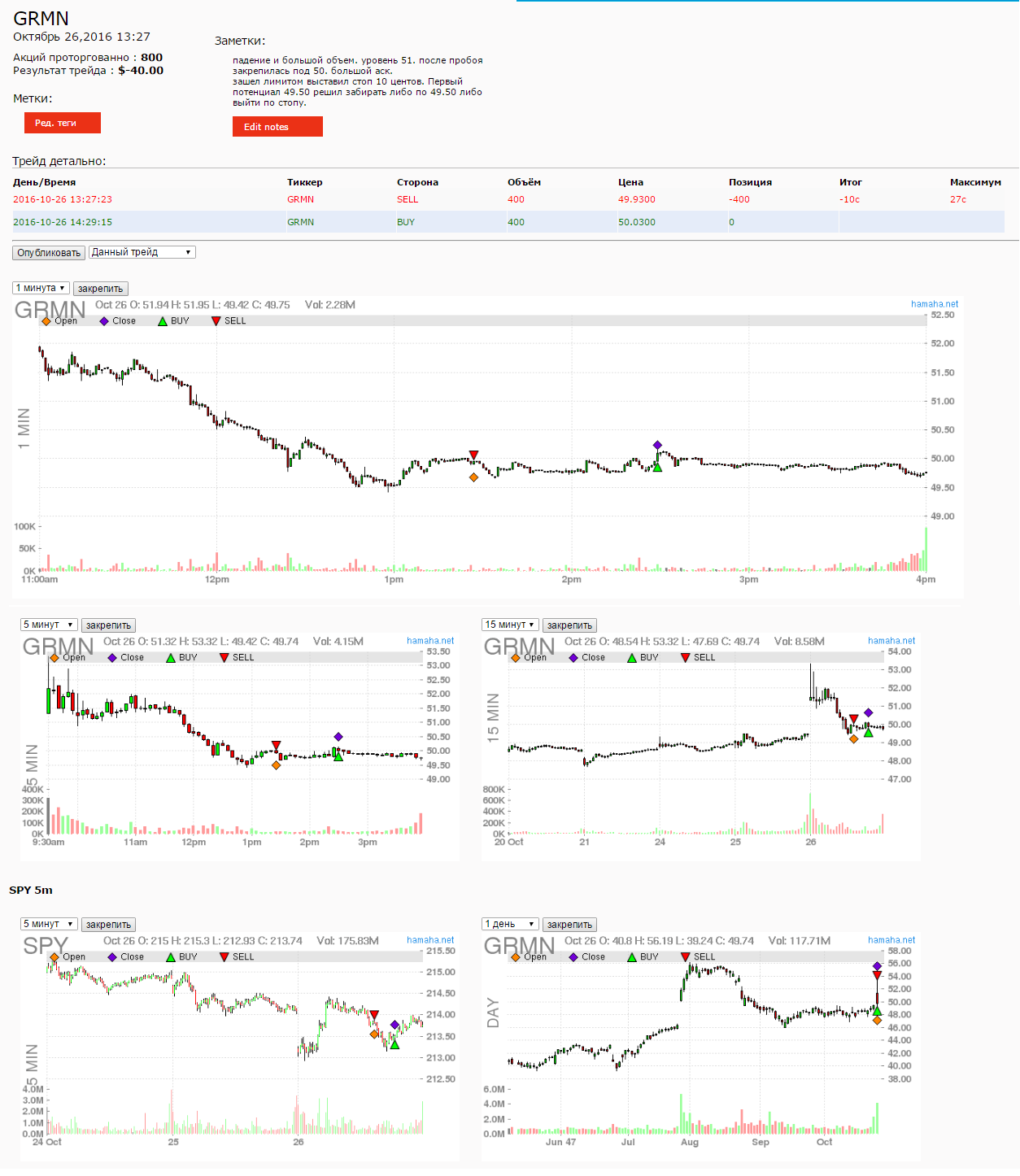
Task: Click the timestamp '2016-10-26 14:29:15'
Action: click(63, 222)
